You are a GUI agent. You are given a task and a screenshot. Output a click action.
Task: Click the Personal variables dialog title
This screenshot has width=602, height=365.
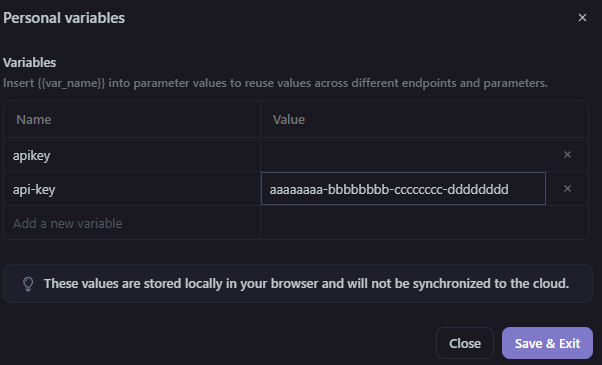pos(64,18)
